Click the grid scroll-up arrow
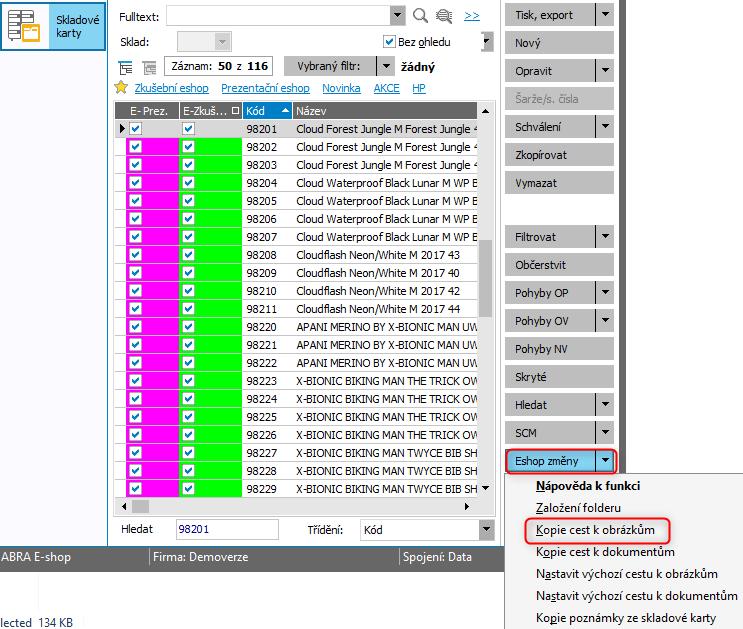This screenshot has height=629, width=743. 485,111
